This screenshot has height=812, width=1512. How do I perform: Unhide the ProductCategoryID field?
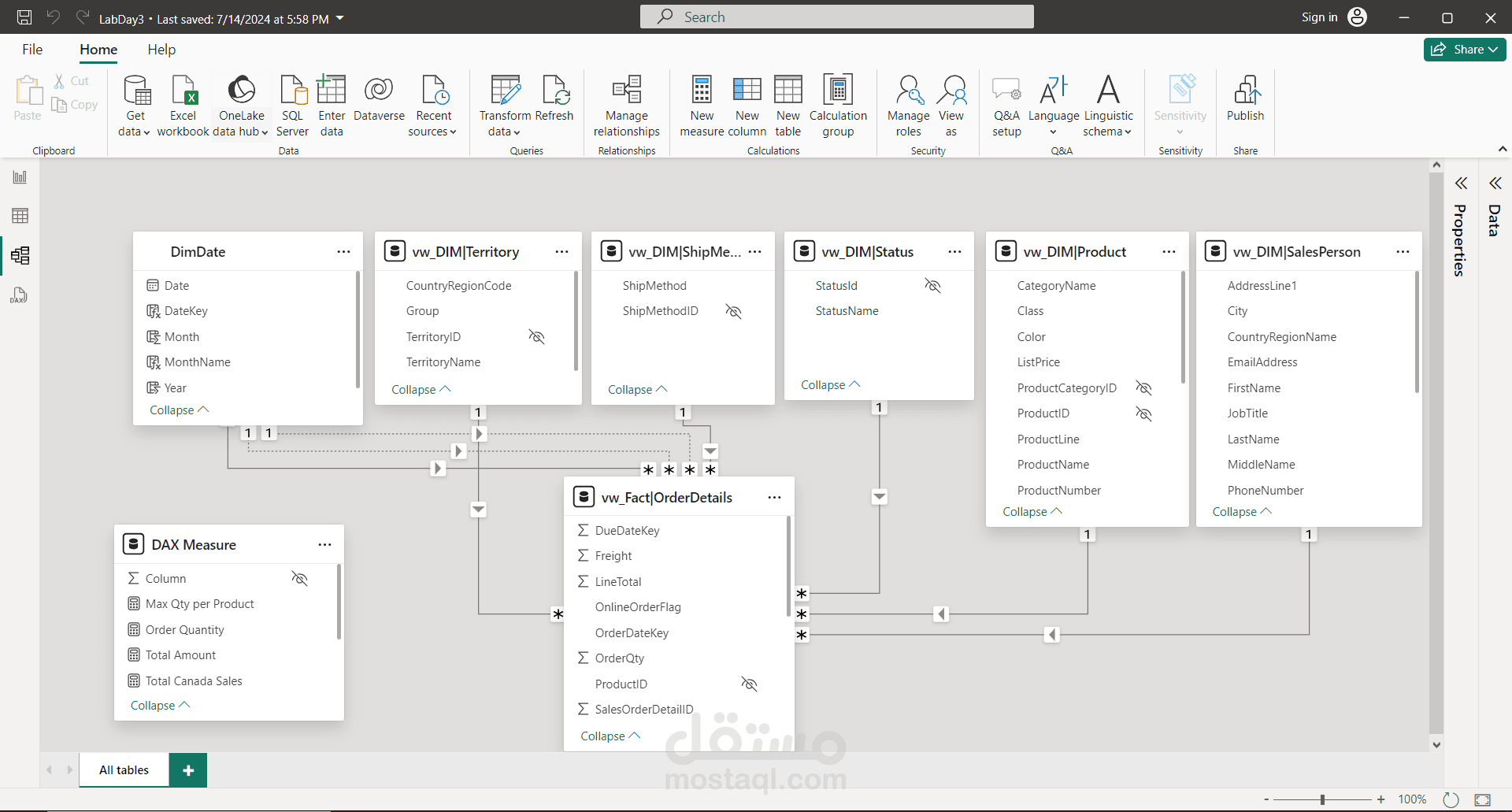click(x=1143, y=388)
